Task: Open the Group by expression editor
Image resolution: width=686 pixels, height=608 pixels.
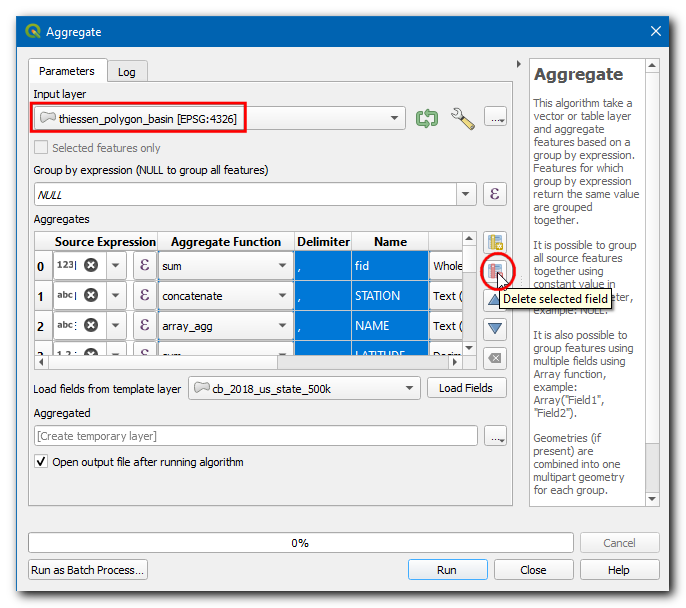Action: (x=494, y=194)
